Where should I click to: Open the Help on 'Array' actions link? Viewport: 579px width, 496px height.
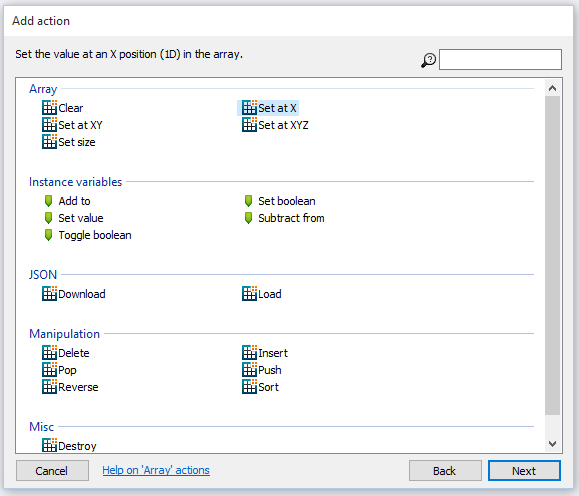coord(156,470)
